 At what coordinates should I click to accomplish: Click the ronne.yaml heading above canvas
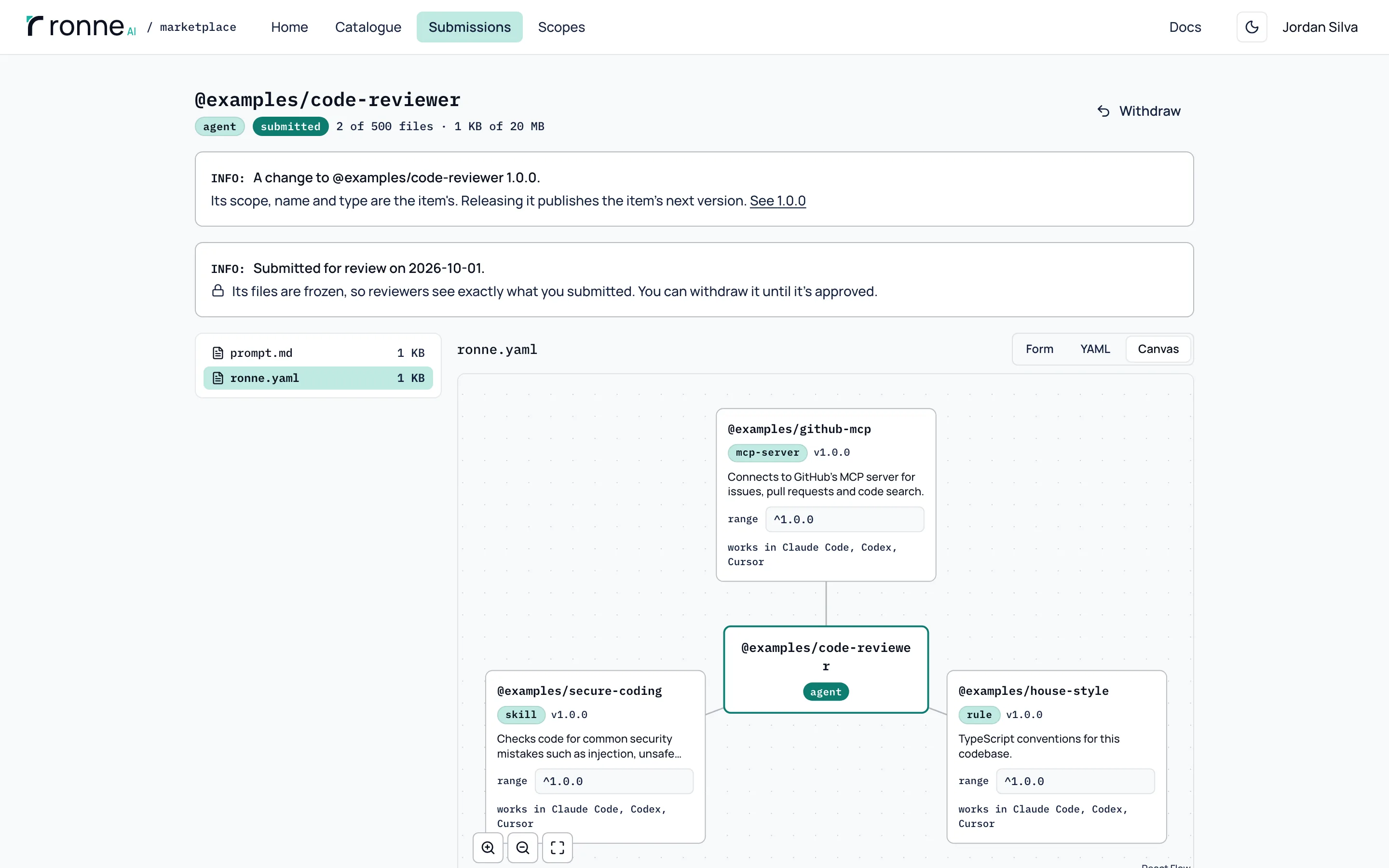[x=496, y=349]
